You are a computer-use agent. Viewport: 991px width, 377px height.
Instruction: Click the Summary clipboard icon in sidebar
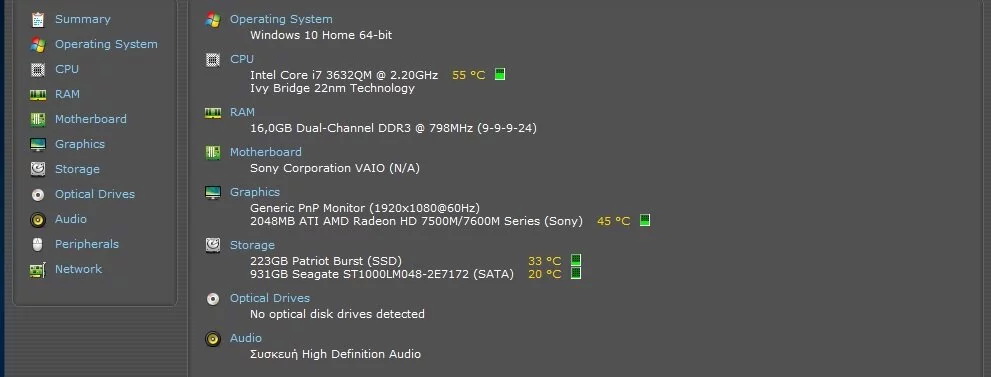coord(38,20)
